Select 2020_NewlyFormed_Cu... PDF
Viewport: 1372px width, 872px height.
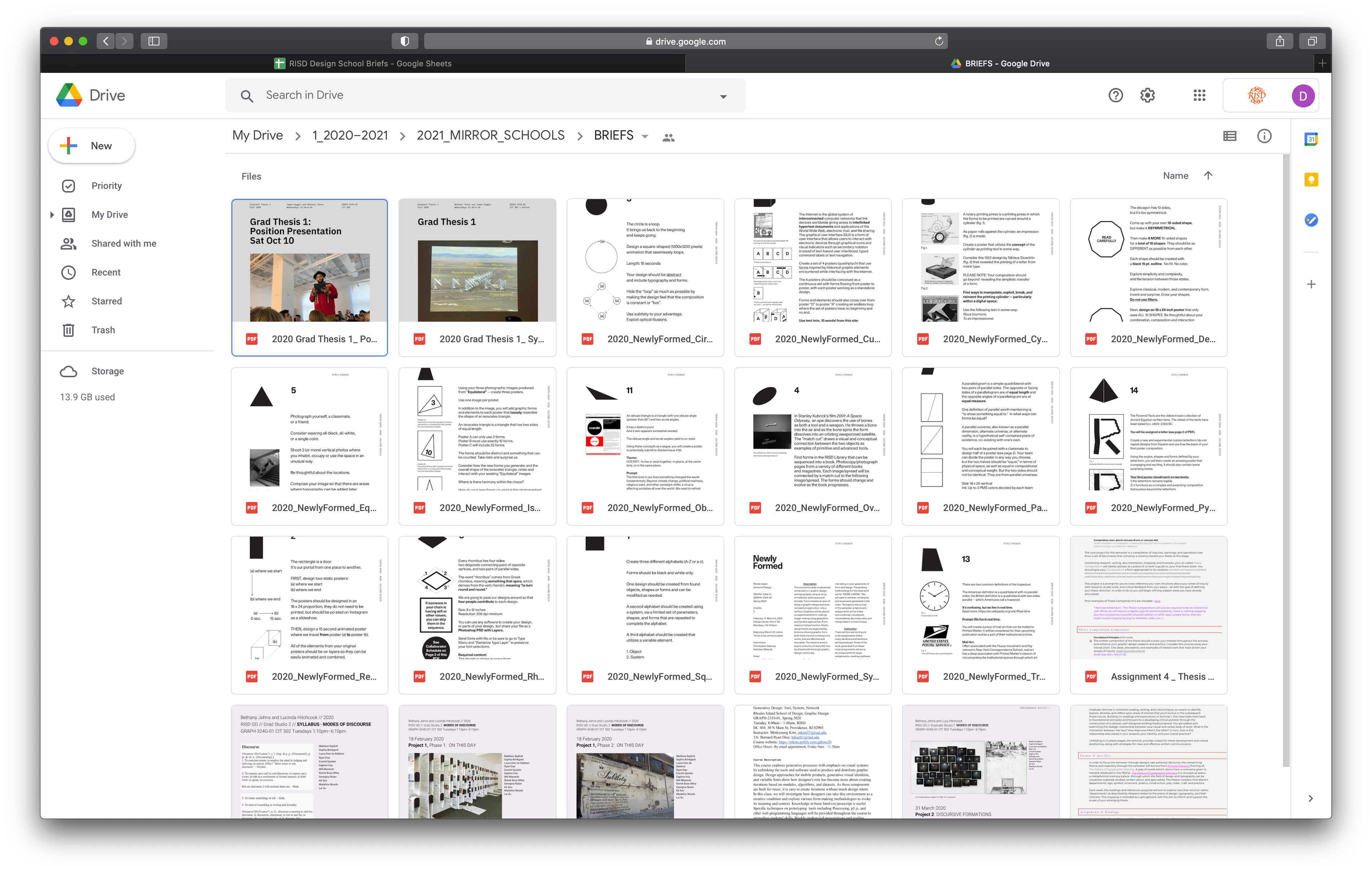813,277
